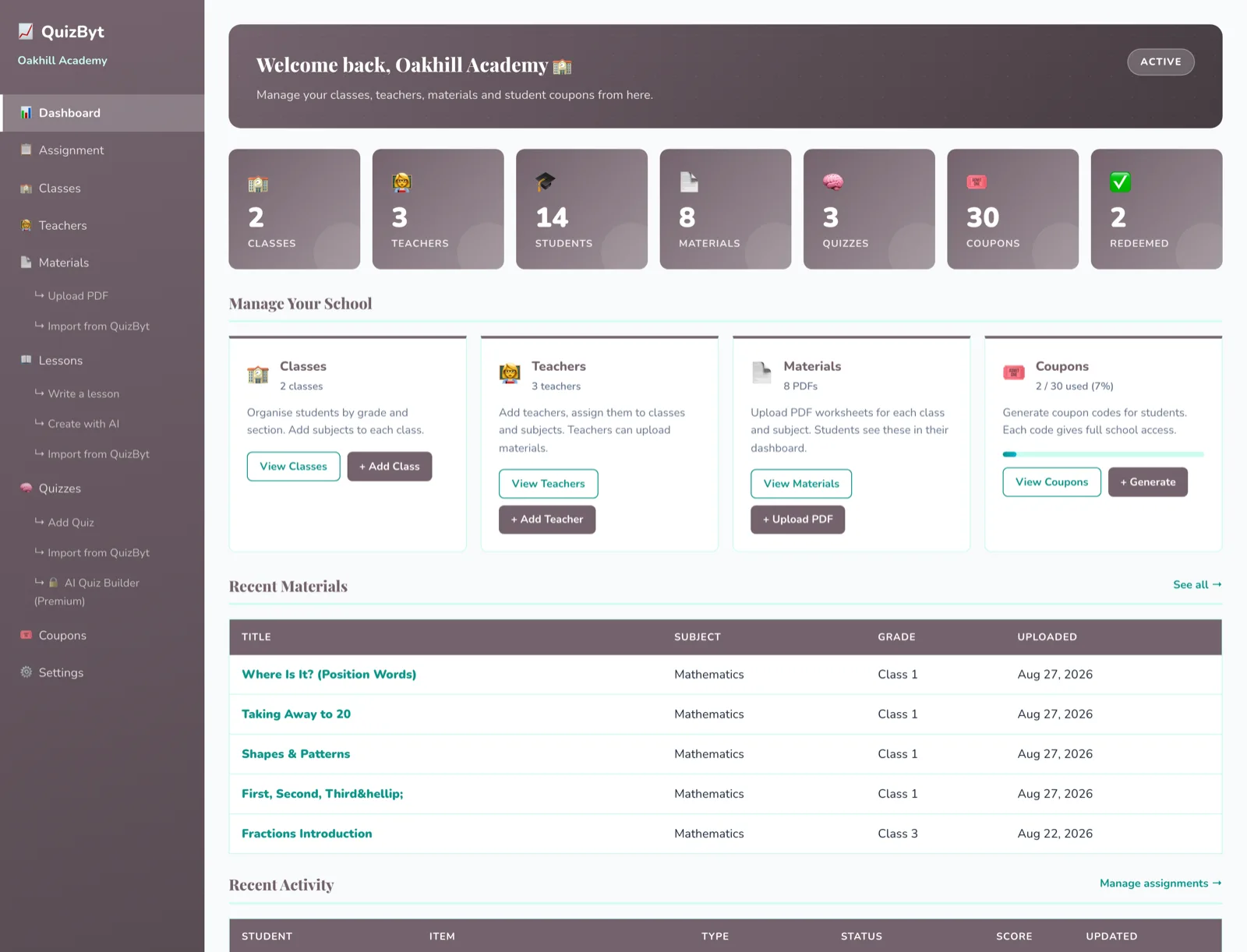Select Create with AI under Lessons
The height and width of the screenshot is (952, 1247).
(76, 424)
